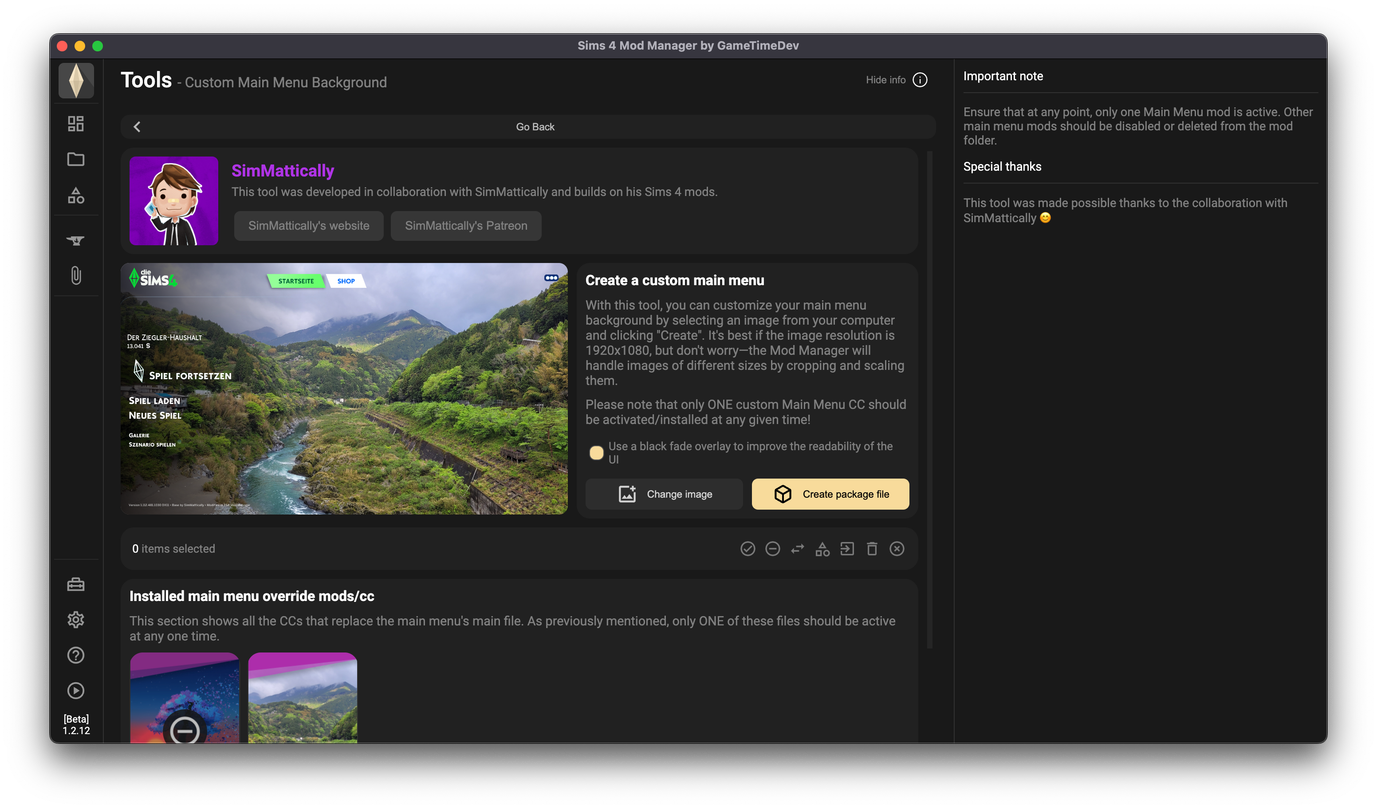
Task: Click the select-all checkmark circle icon
Action: (x=748, y=549)
